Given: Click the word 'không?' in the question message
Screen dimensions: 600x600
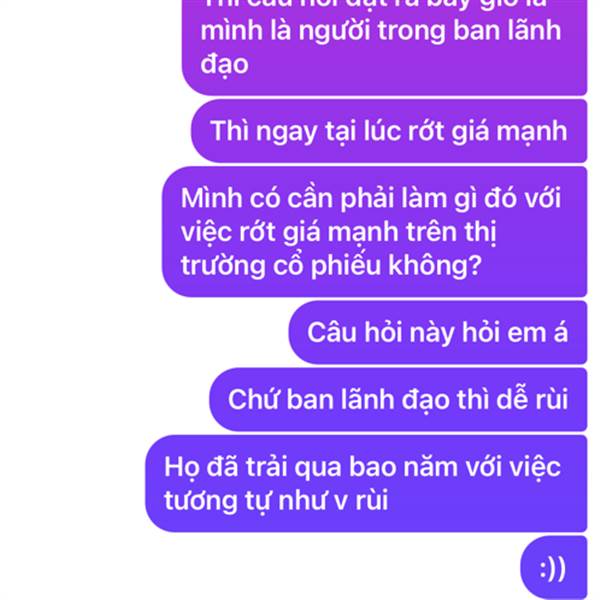Looking at the screenshot, I should (x=435, y=265).
